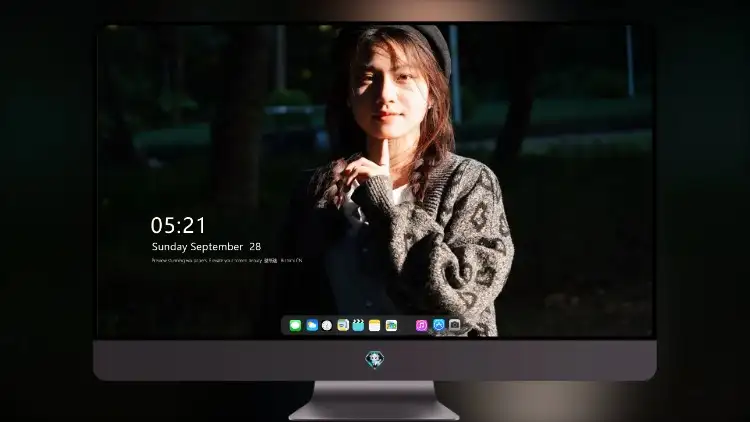
Task: Open the Notes app in dock
Action: pyautogui.click(x=375, y=325)
